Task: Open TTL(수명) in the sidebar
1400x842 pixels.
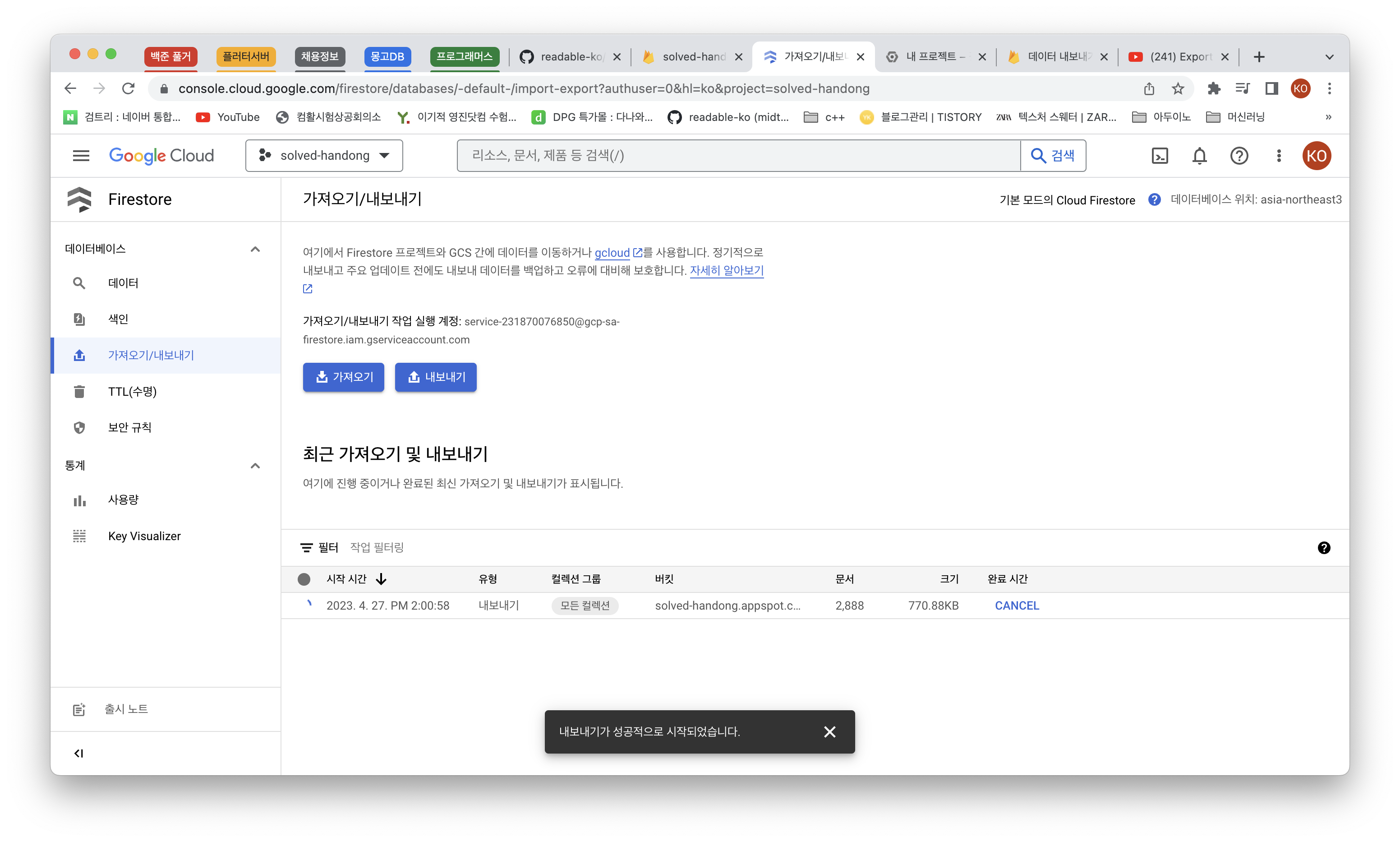Action: click(x=166, y=392)
